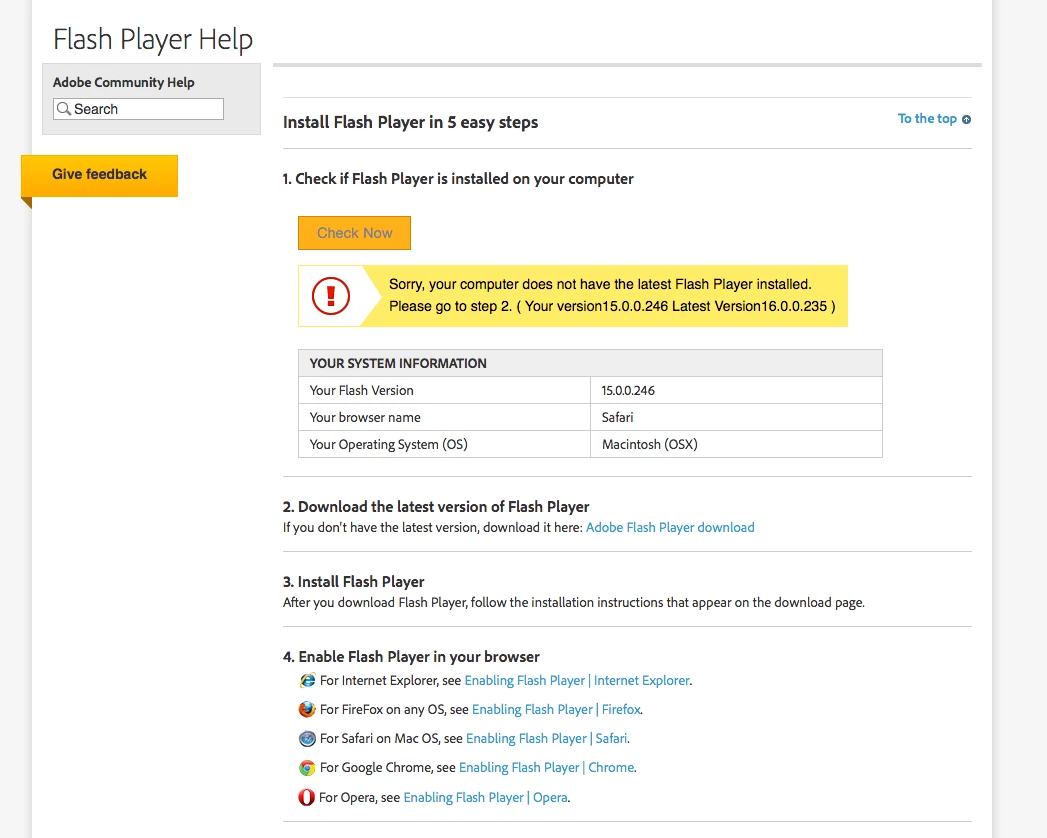Focus the Adobe Community Help search field

(x=138, y=109)
